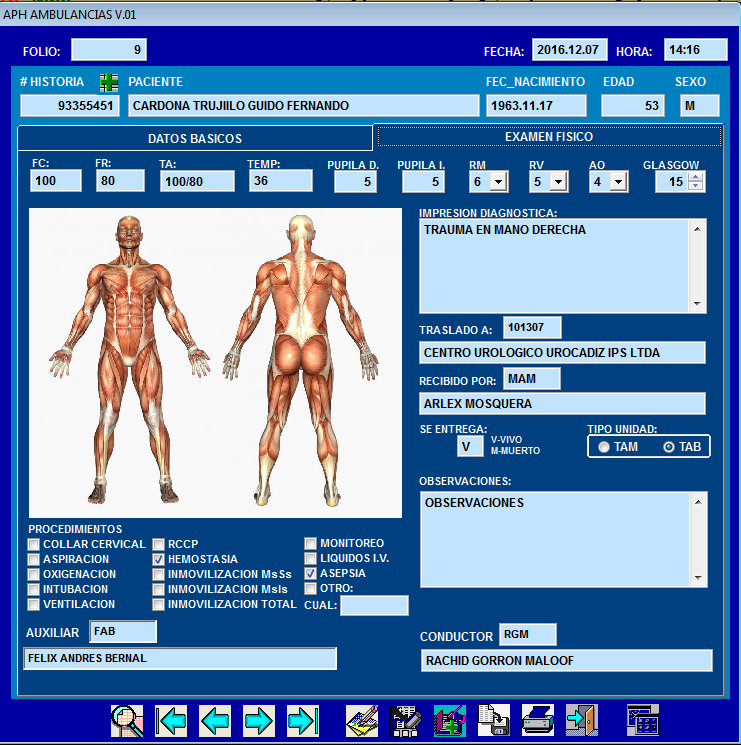Select the TAB unit type radio button
This screenshot has width=741, height=745.
668,447
